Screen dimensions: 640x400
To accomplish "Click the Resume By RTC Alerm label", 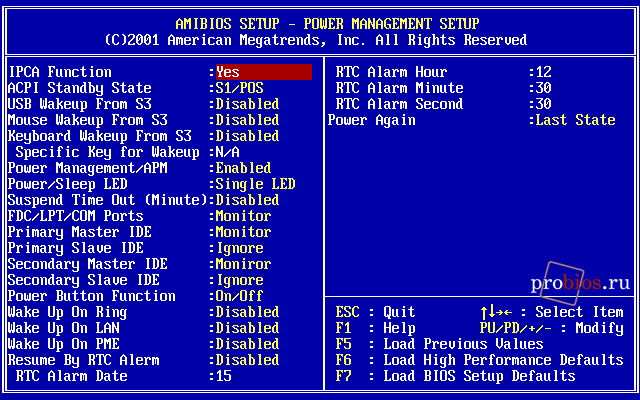I will click(84, 360).
